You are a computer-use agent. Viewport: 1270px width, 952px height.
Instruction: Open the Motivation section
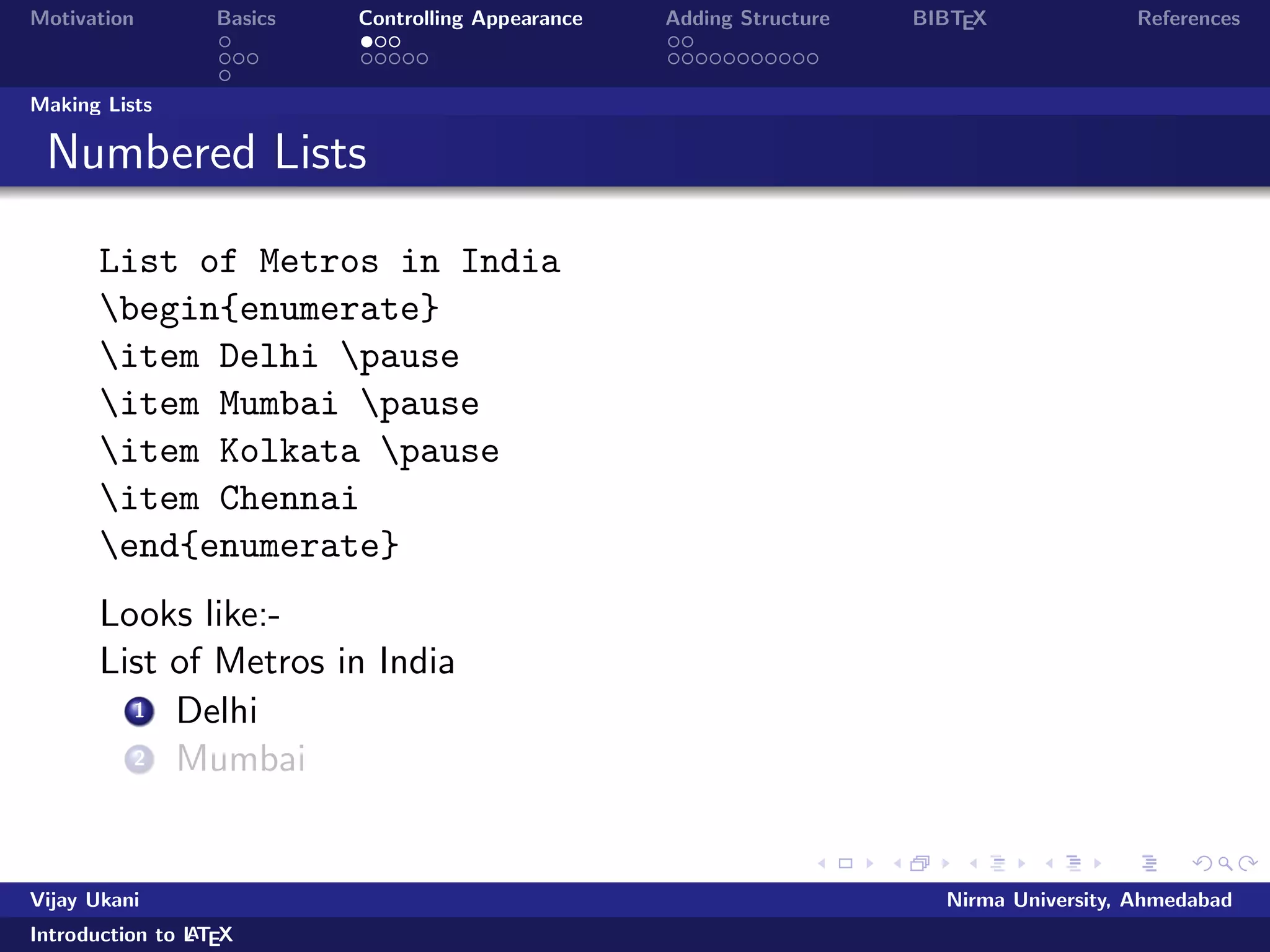[x=82, y=18]
